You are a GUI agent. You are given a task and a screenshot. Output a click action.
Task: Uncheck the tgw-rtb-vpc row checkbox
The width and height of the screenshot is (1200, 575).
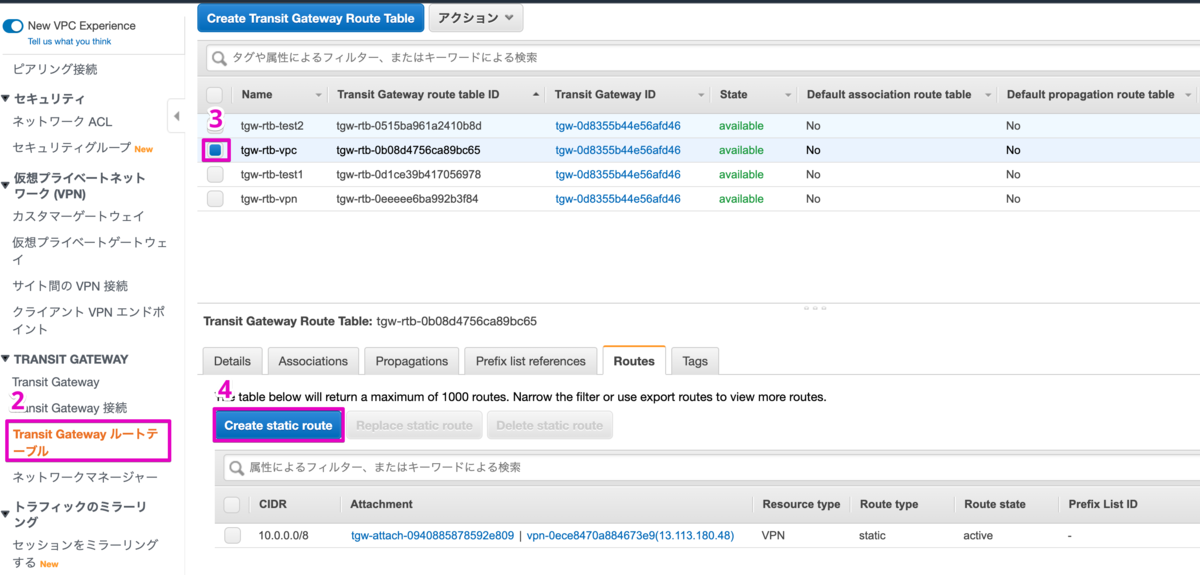215,150
